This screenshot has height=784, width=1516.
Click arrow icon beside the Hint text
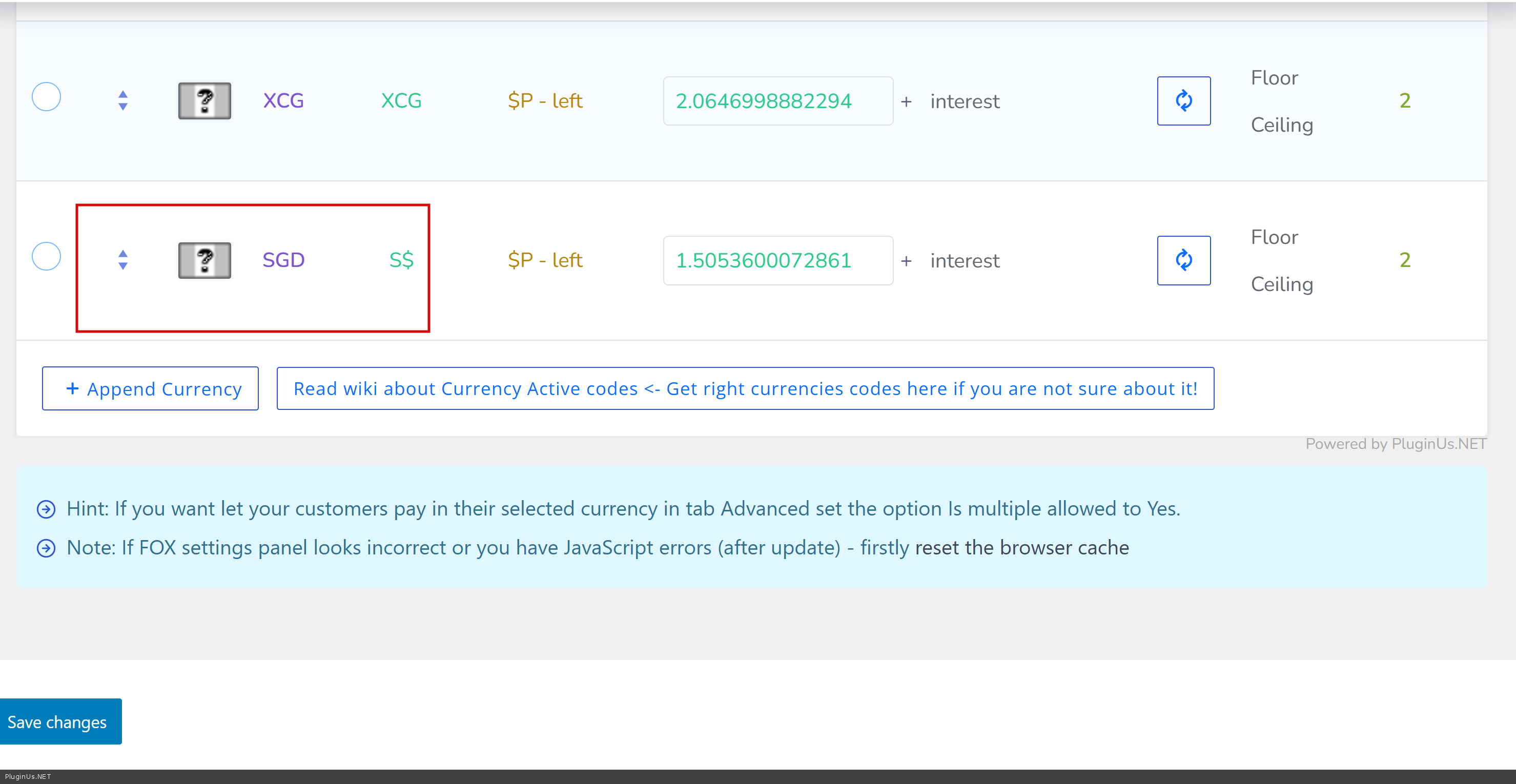coord(46,509)
